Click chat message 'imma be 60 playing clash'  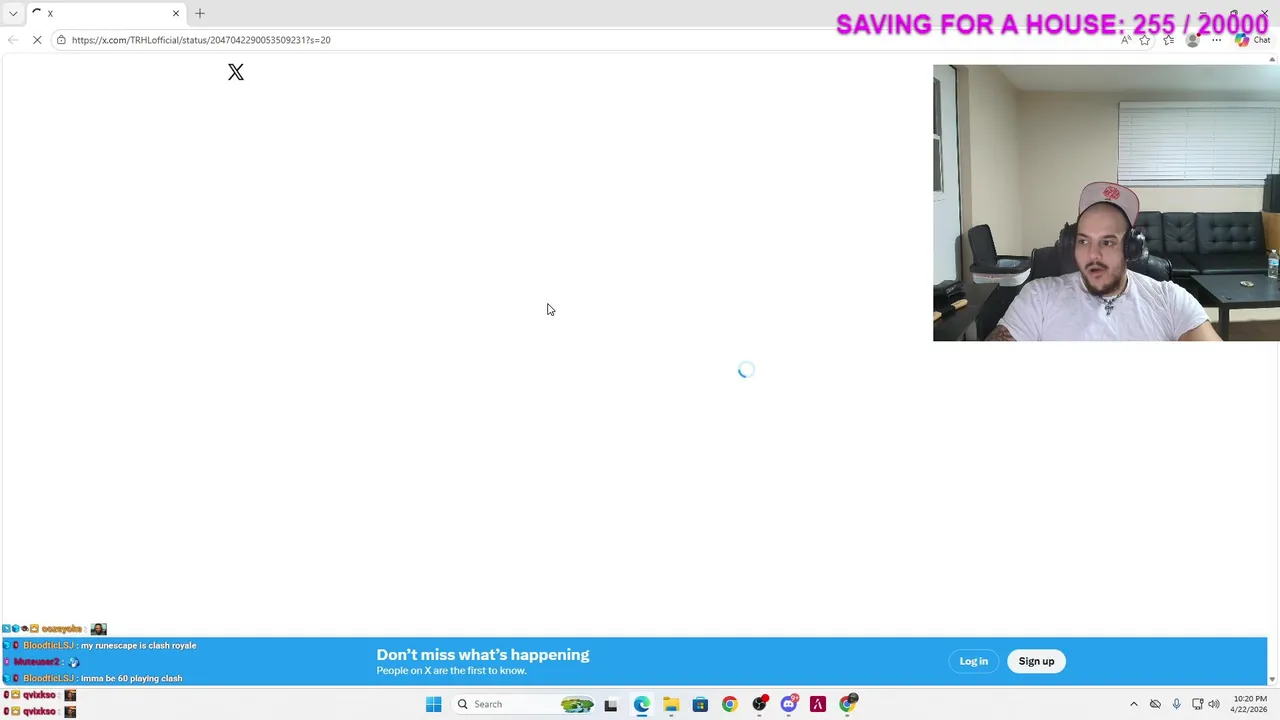point(131,678)
